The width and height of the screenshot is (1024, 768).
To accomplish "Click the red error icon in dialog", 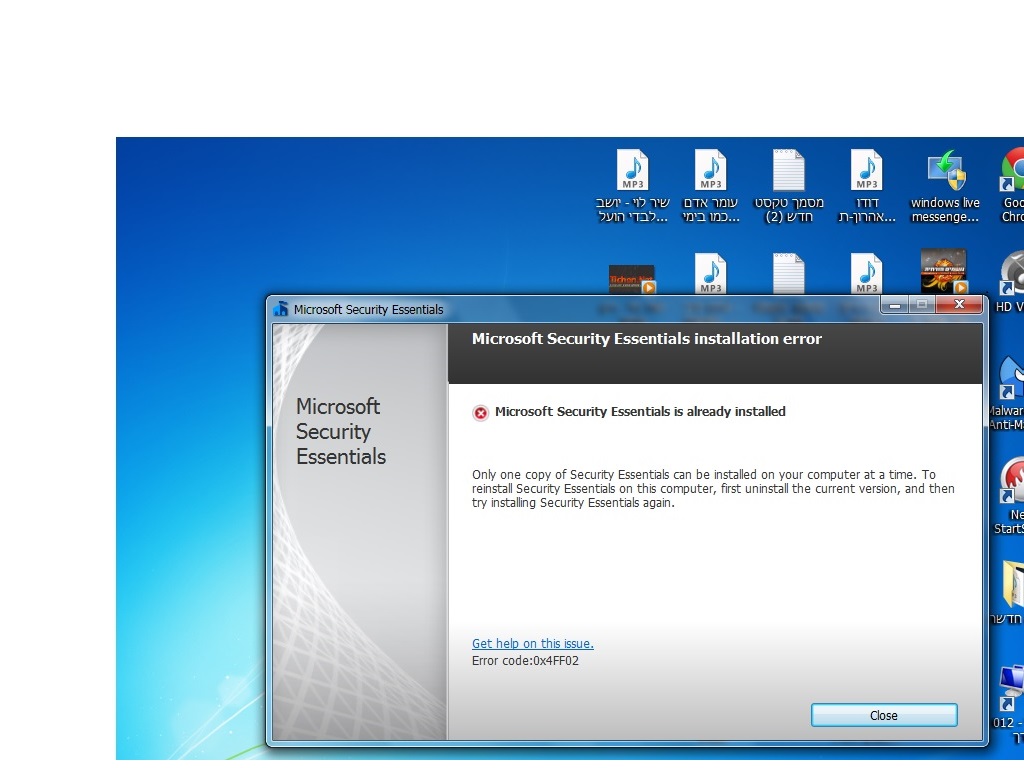I will point(481,413).
